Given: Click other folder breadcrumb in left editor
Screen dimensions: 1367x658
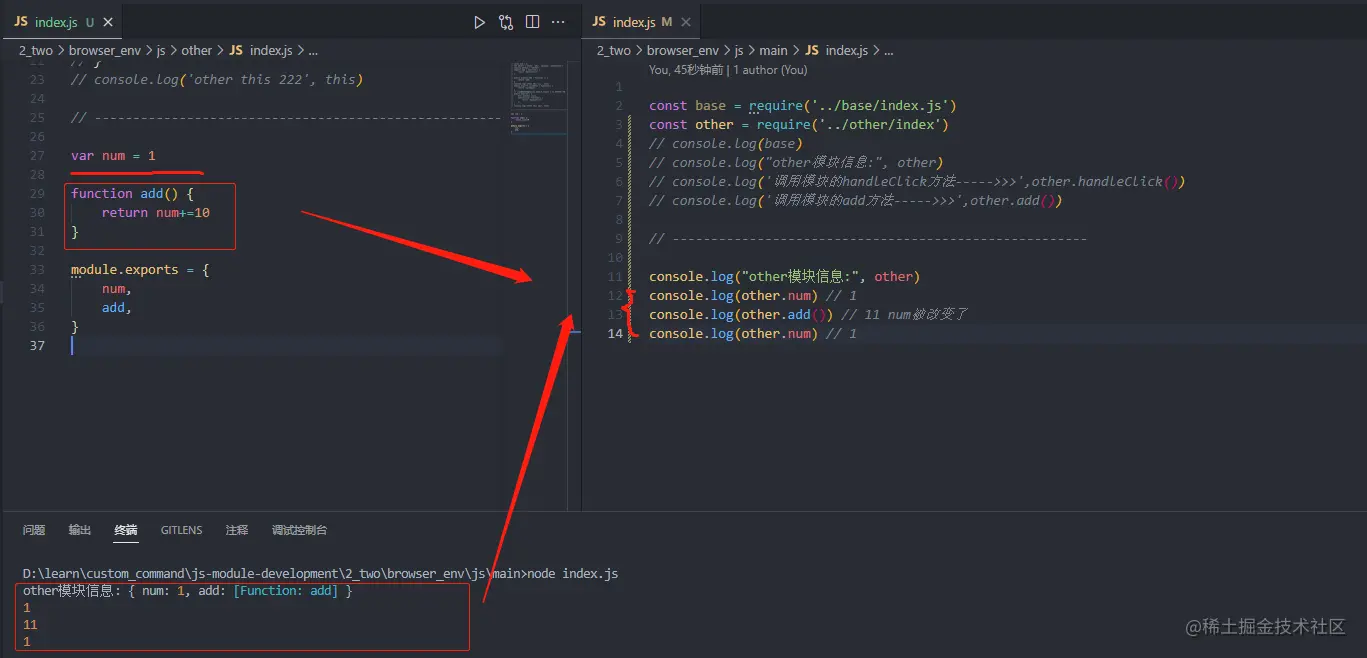Looking at the screenshot, I should point(197,50).
